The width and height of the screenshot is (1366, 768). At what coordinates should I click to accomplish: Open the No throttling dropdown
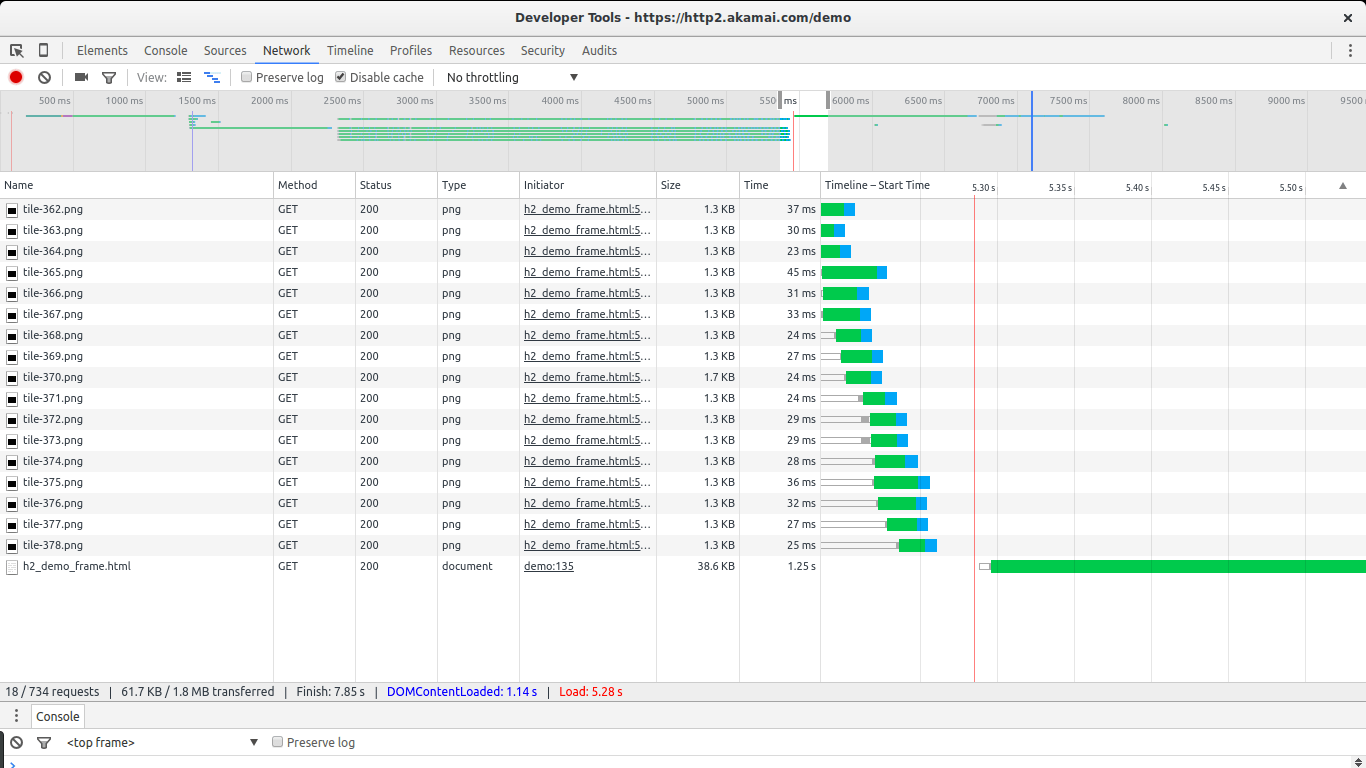[512, 77]
